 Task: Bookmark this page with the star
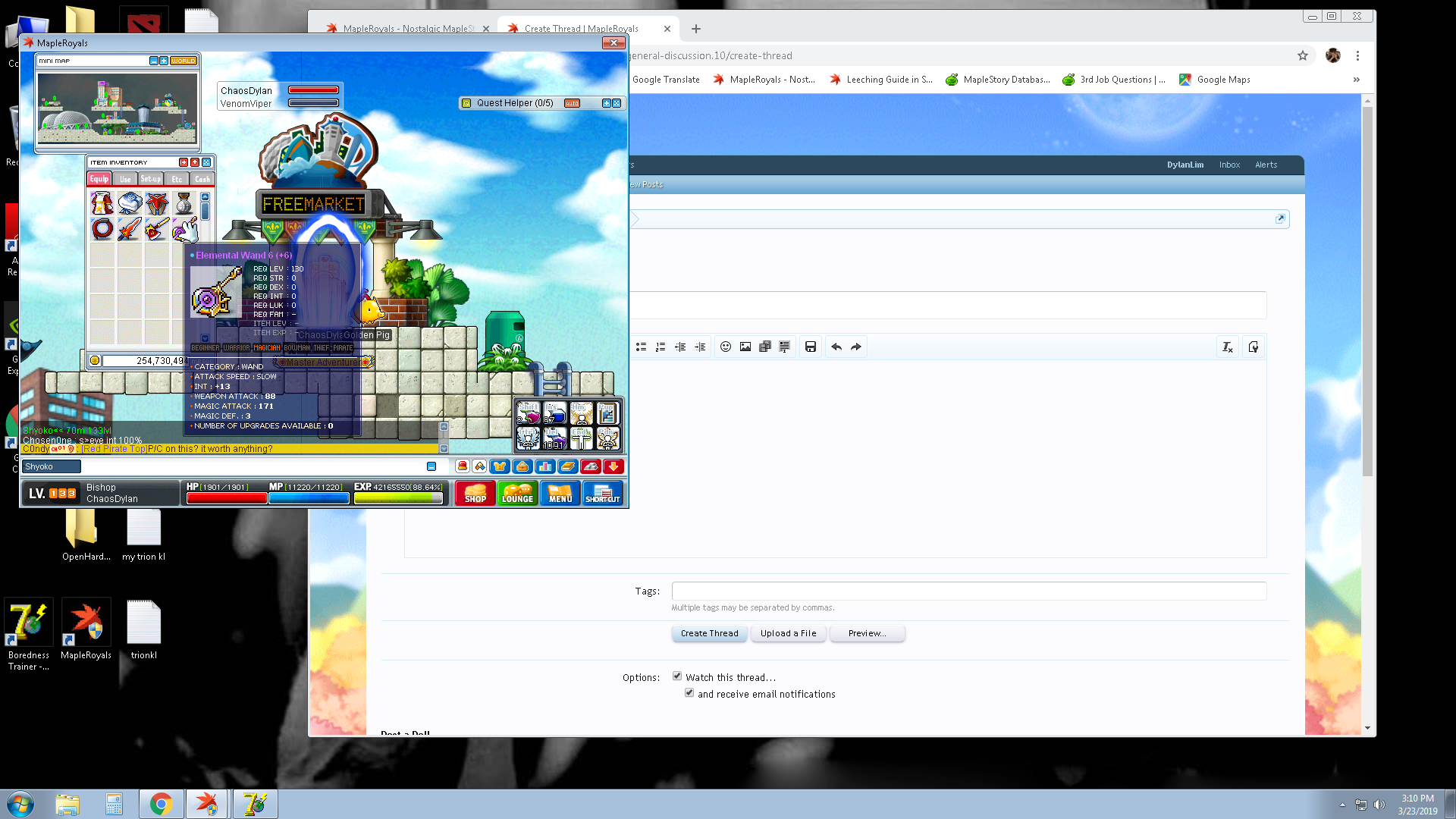1303,55
